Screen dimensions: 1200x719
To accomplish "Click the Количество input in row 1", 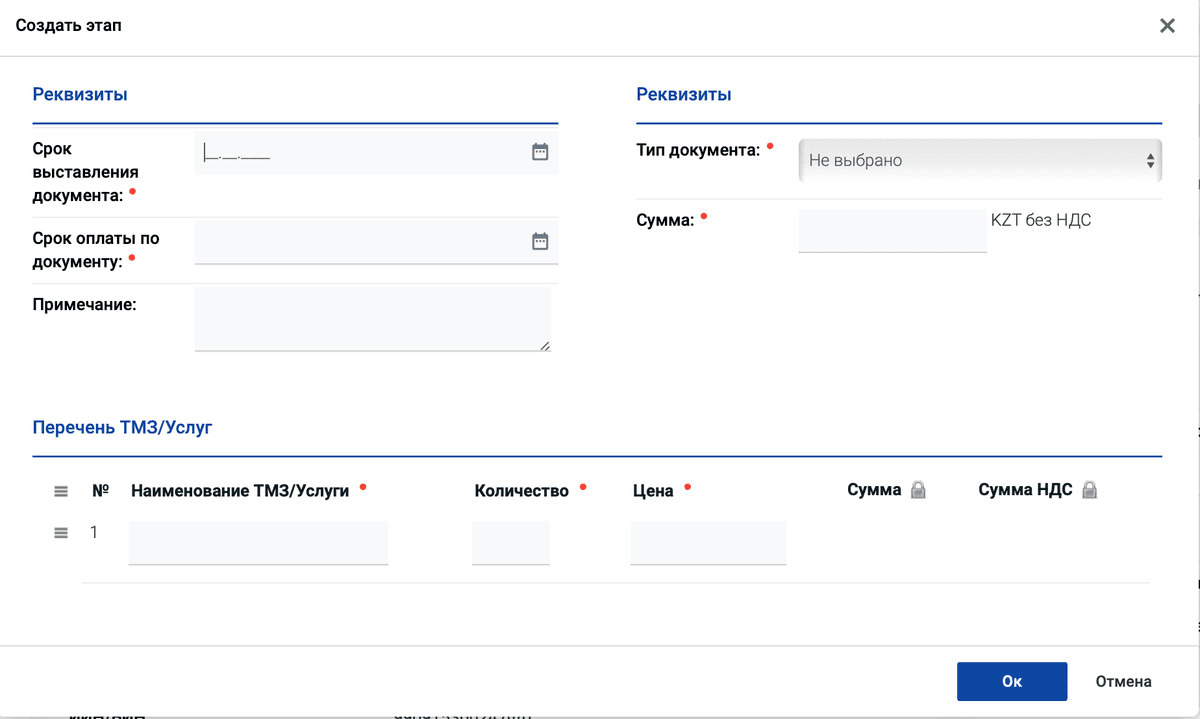I will coord(511,542).
